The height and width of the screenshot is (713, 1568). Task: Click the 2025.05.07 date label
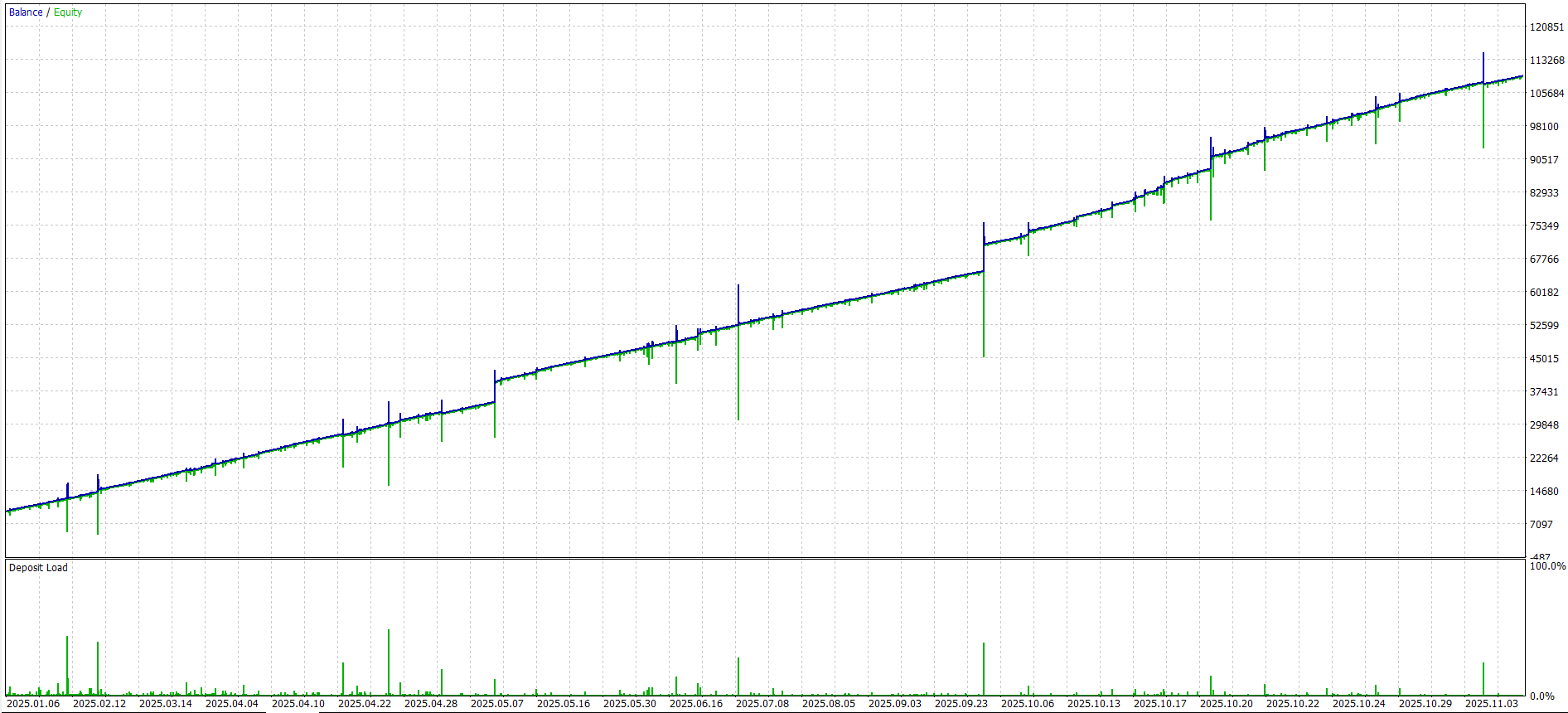tap(497, 704)
